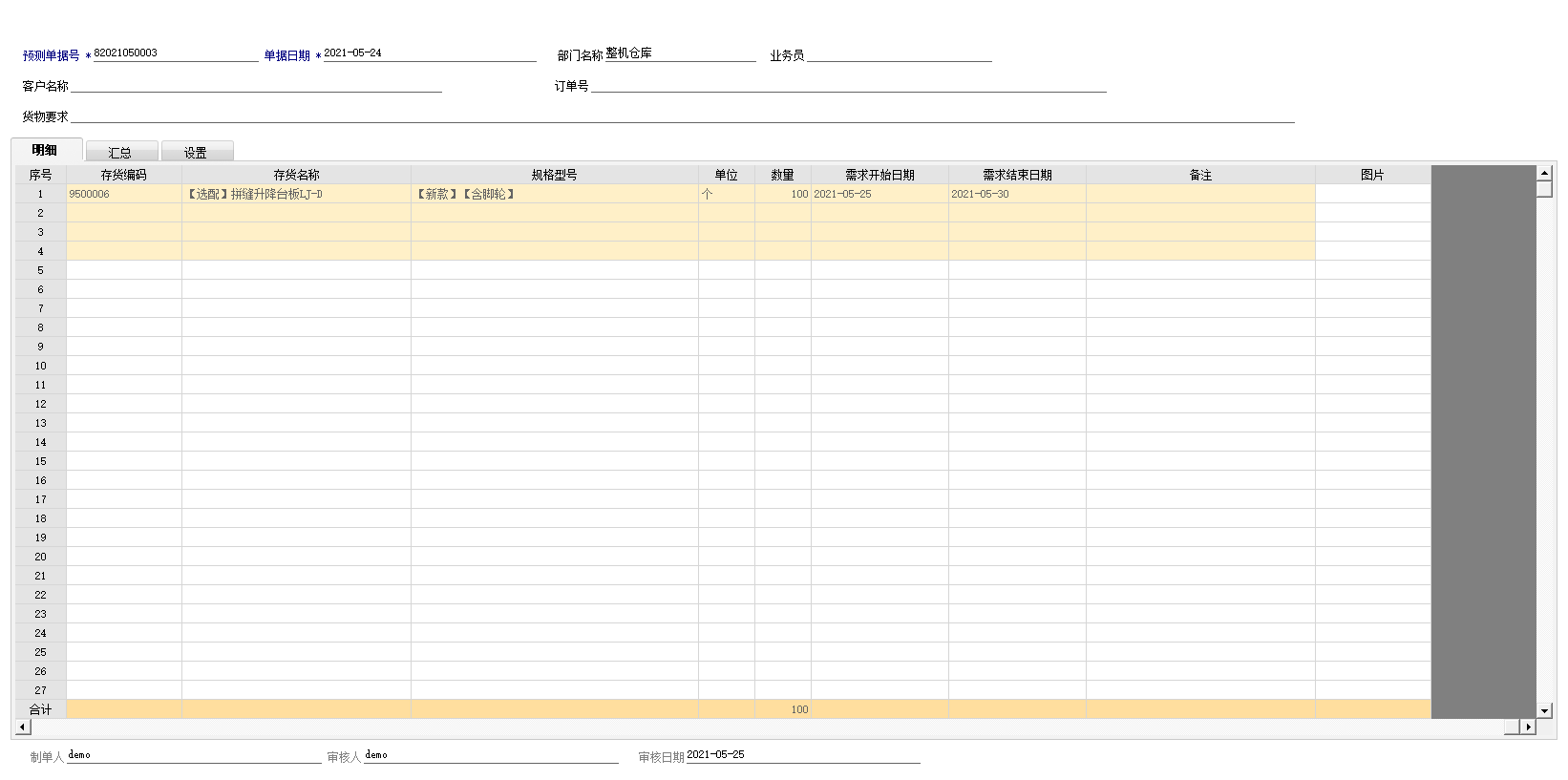Select the 单位 column header
1568x780 pixels.
727,175
